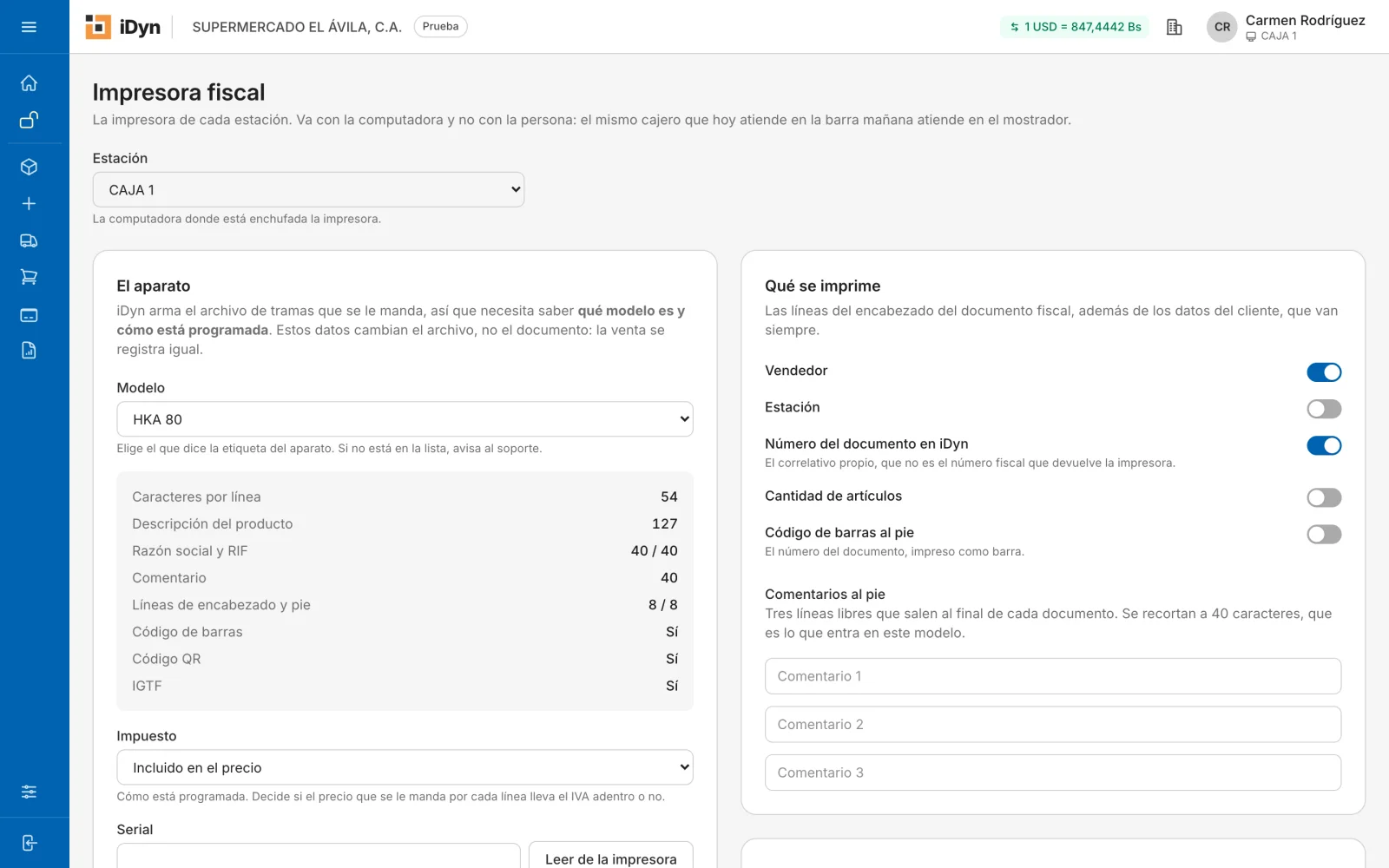Click the Caracteres por línea value 54

point(668,496)
